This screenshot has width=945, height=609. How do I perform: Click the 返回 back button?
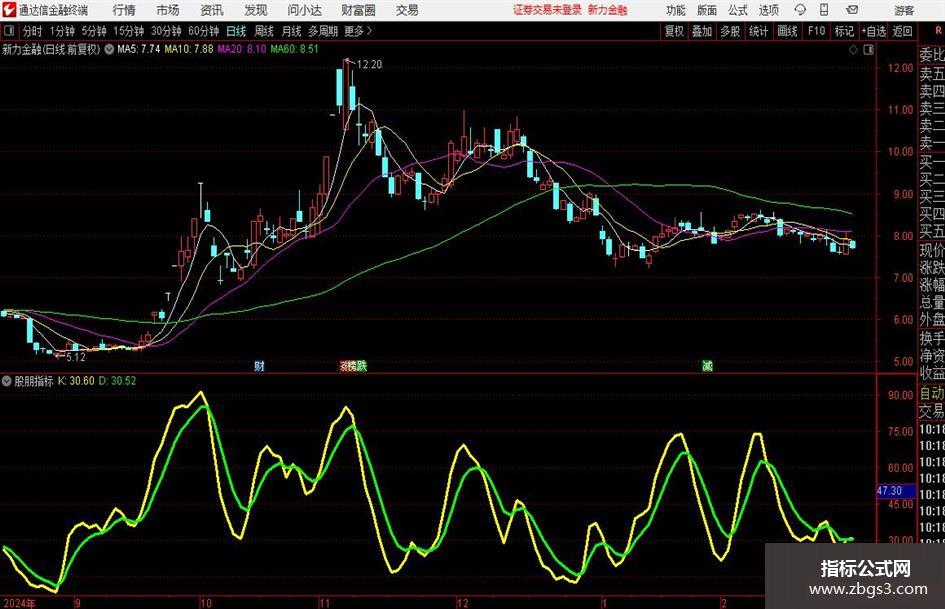pyautogui.click(x=902, y=31)
